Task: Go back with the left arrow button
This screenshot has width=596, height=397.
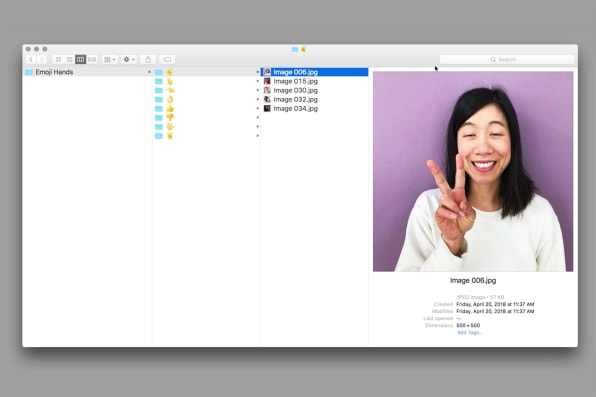Action: (31, 59)
